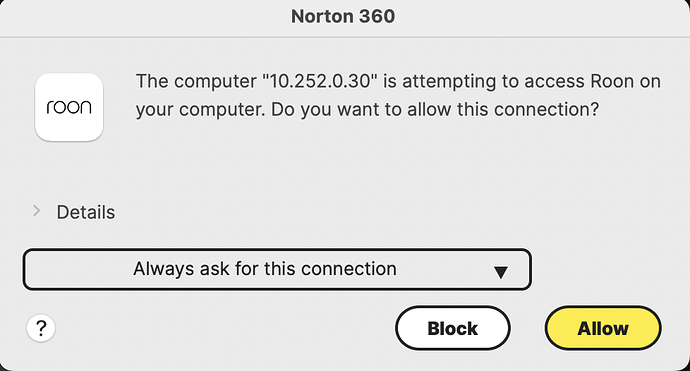Click the Norton 360 title bar
Screen dimensions: 690x371
click(345, 18)
